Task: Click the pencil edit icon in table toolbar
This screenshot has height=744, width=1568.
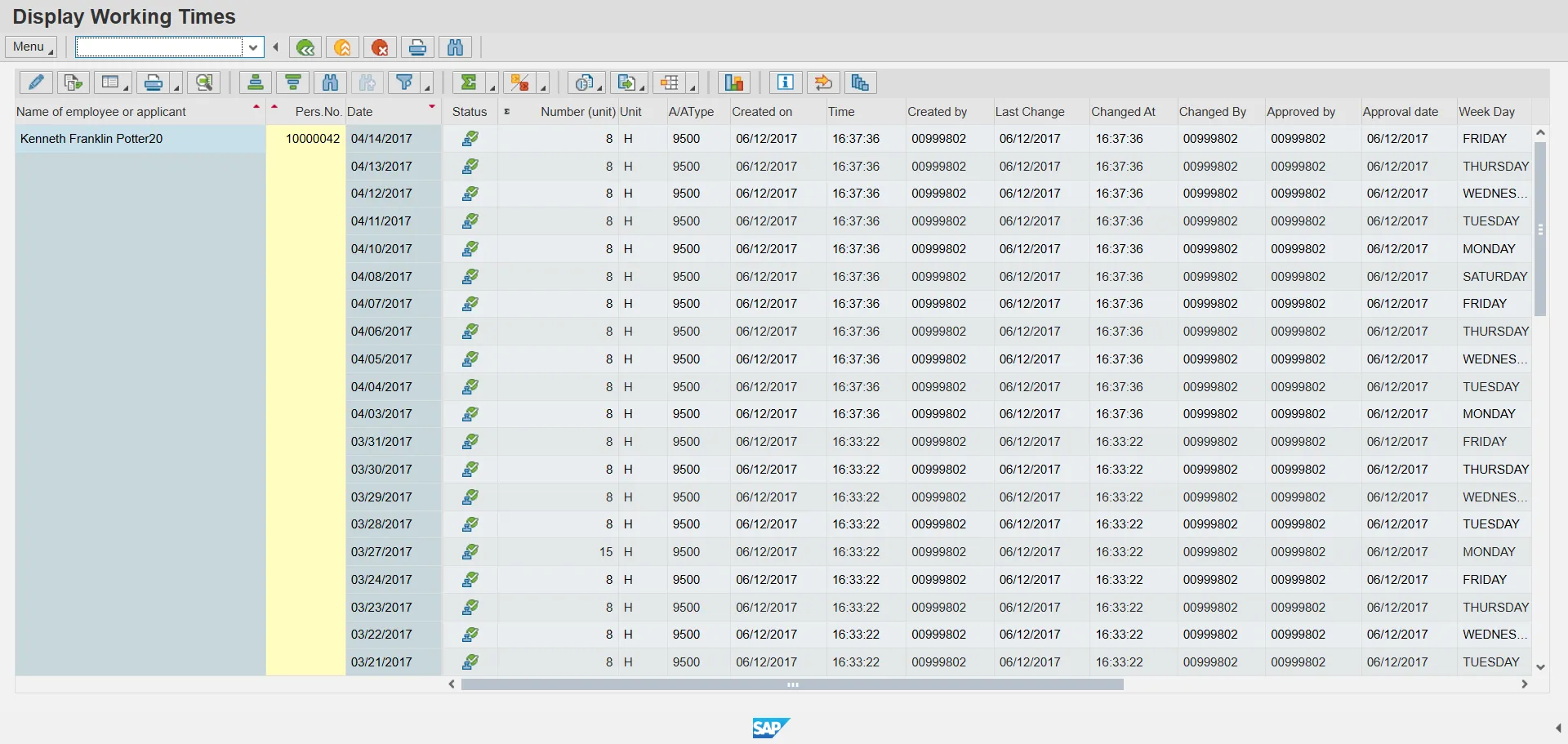Action: [36, 82]
